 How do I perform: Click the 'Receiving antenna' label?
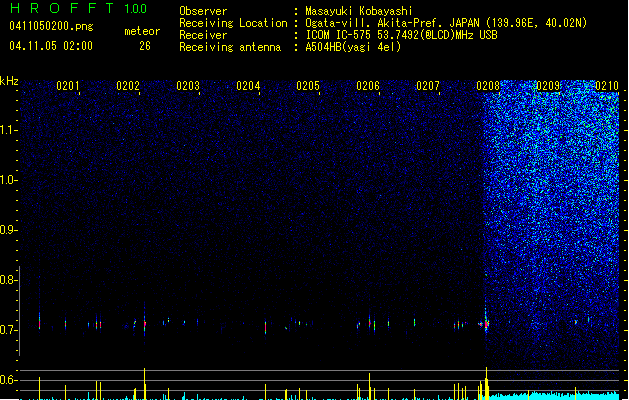click(x=230, y=47)
